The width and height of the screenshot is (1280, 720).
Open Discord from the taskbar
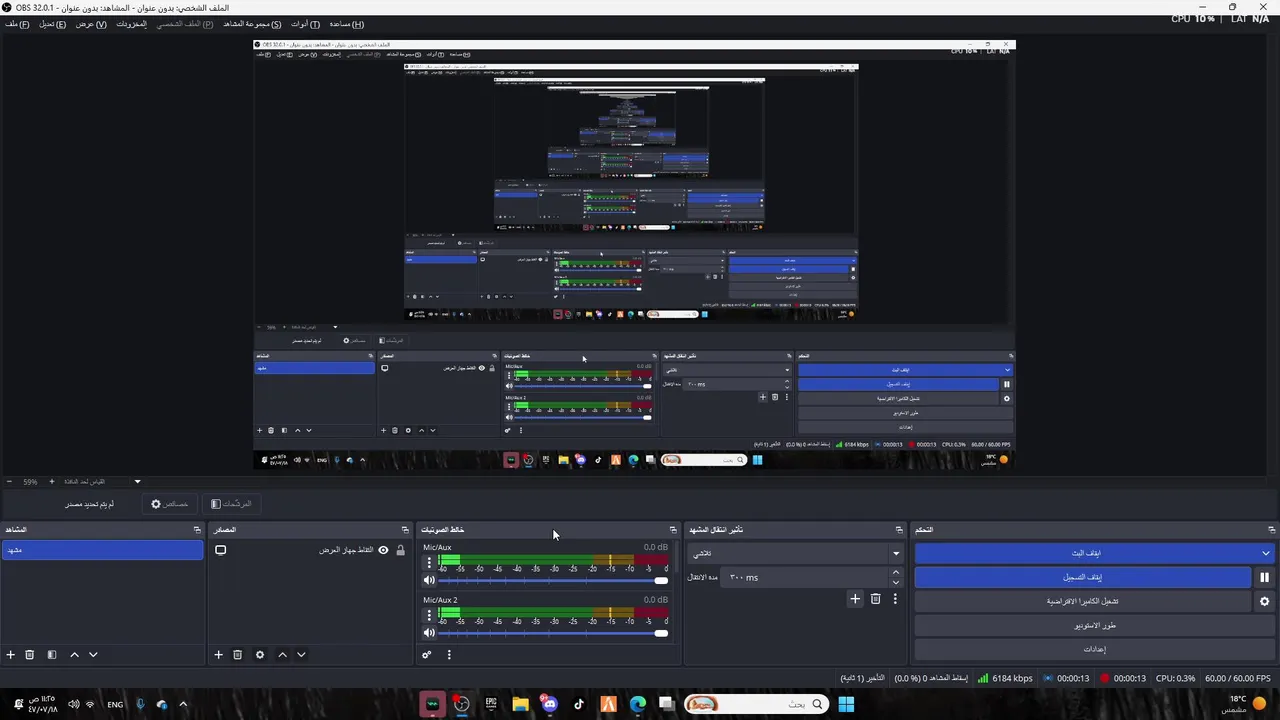[x=549, y=704]
